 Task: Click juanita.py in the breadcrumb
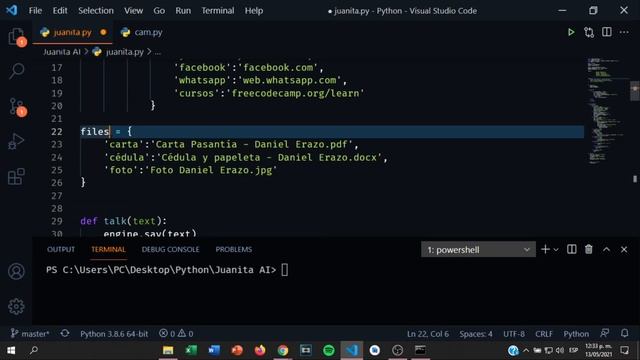coord(124,52)
